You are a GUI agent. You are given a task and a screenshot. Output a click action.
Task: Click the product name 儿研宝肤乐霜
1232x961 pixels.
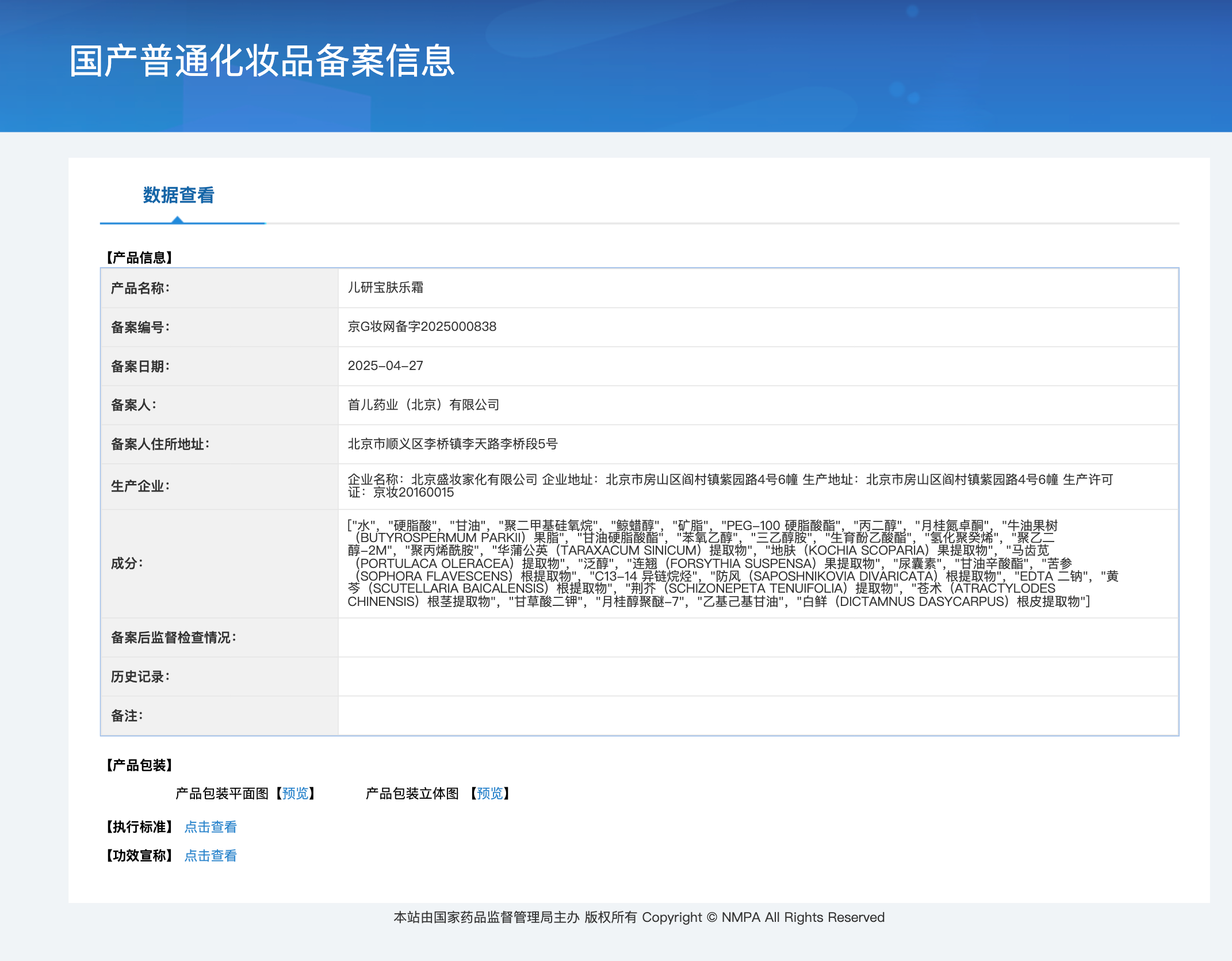(x=385, y=288)
